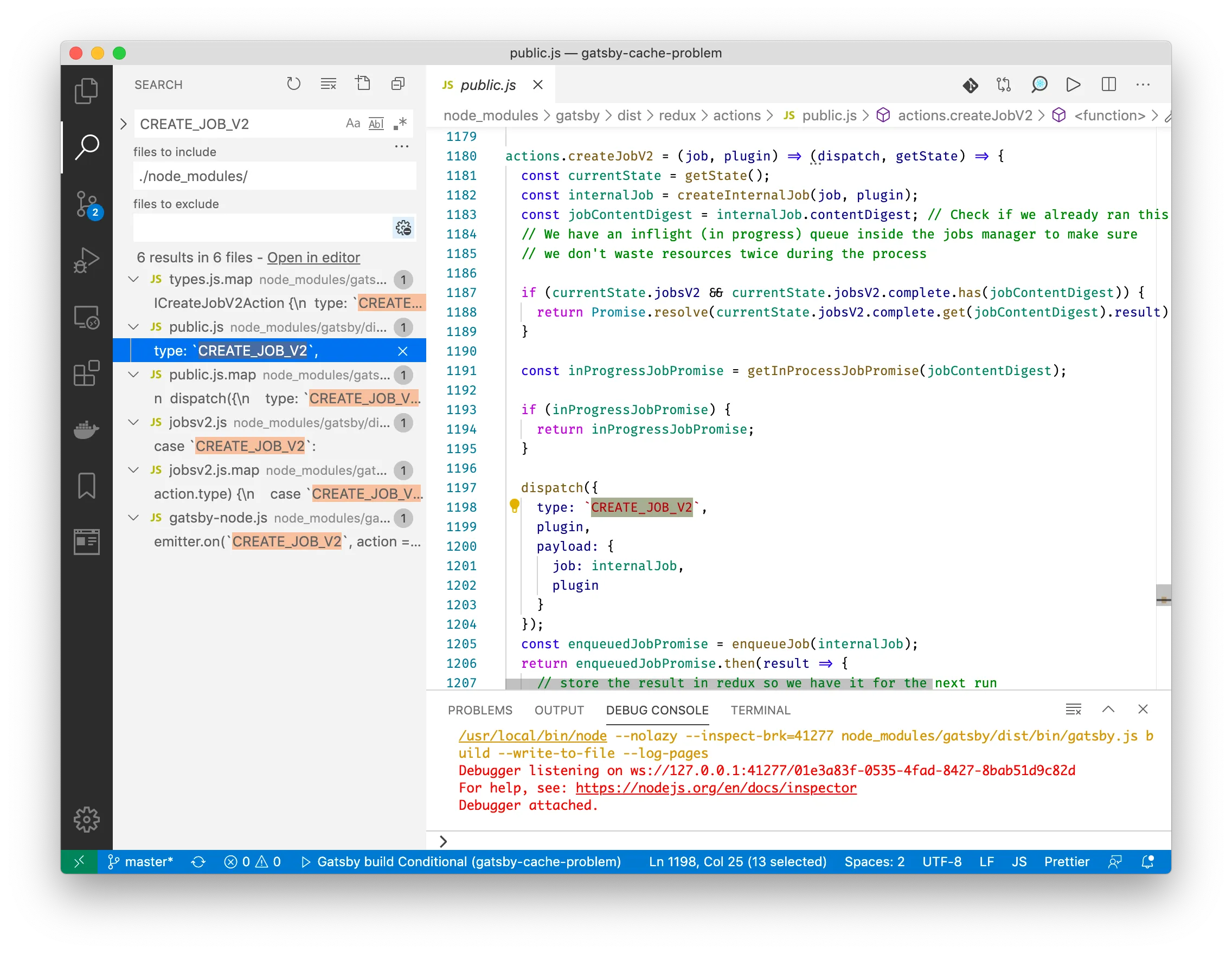
Task: Open Manage settings gear in activity bar
Action: tap(86, 818)
